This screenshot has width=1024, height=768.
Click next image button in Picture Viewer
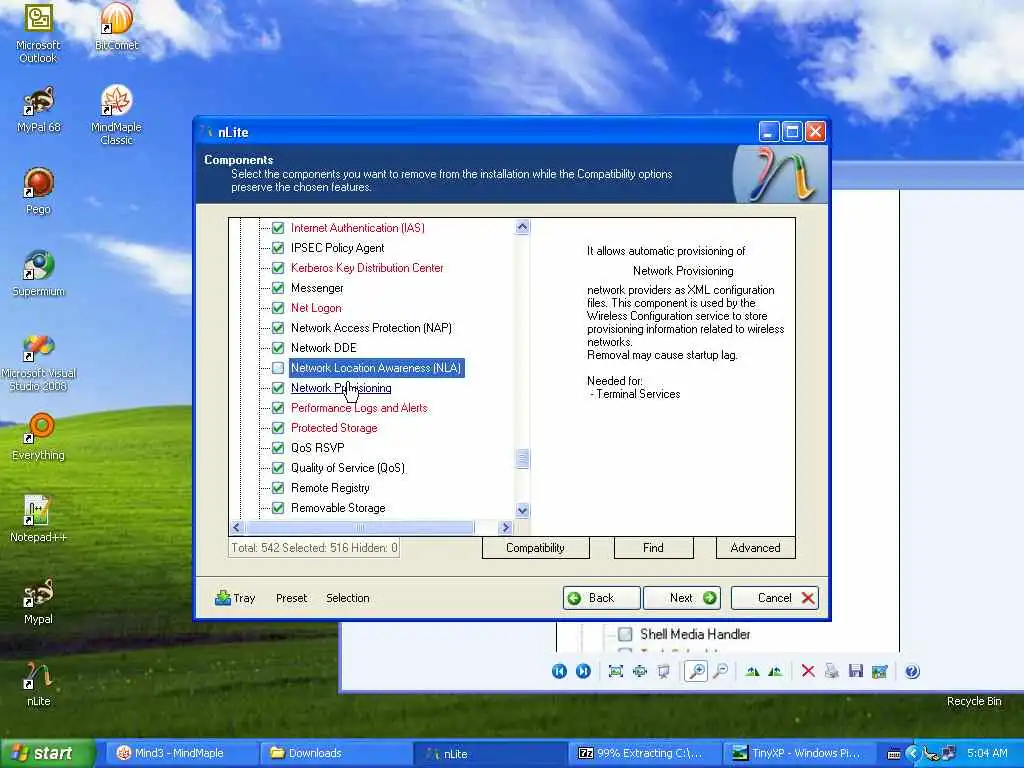pyautogui.click(x=583, y=671)
